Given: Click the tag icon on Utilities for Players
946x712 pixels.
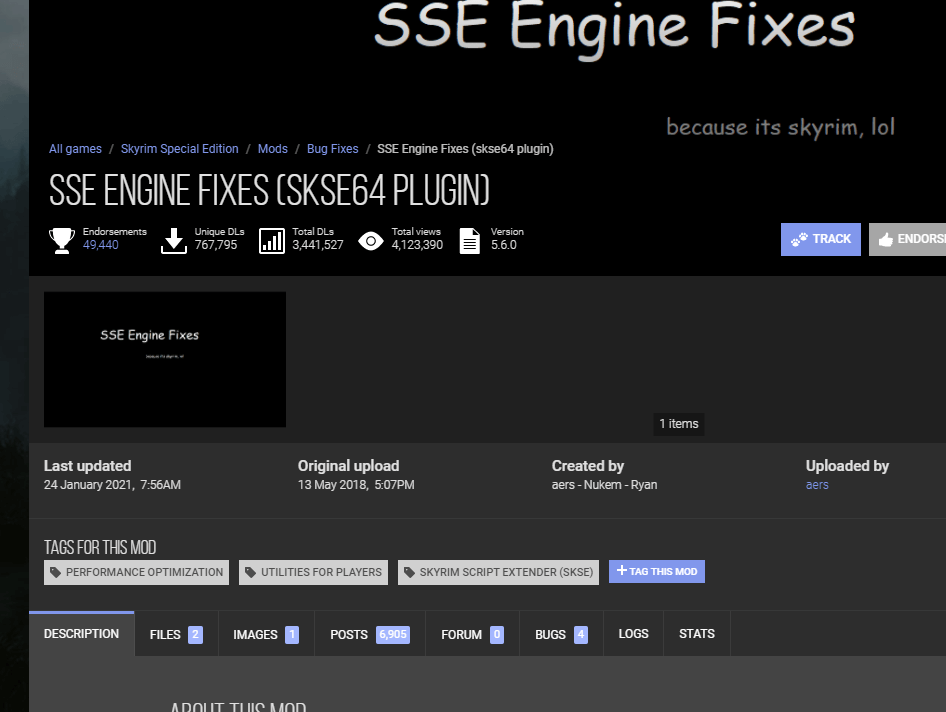Looking at the screenshot, I should click(250, 572).
